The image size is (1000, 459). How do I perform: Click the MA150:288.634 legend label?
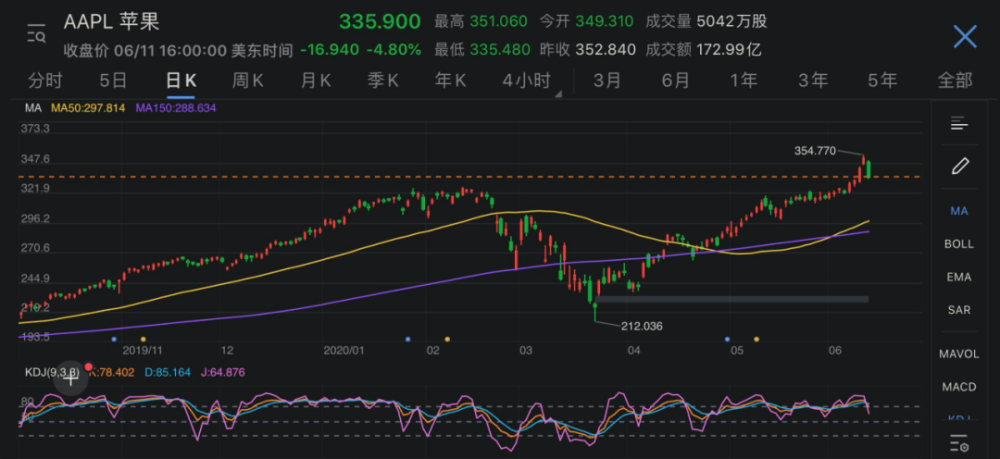[176, 108]
